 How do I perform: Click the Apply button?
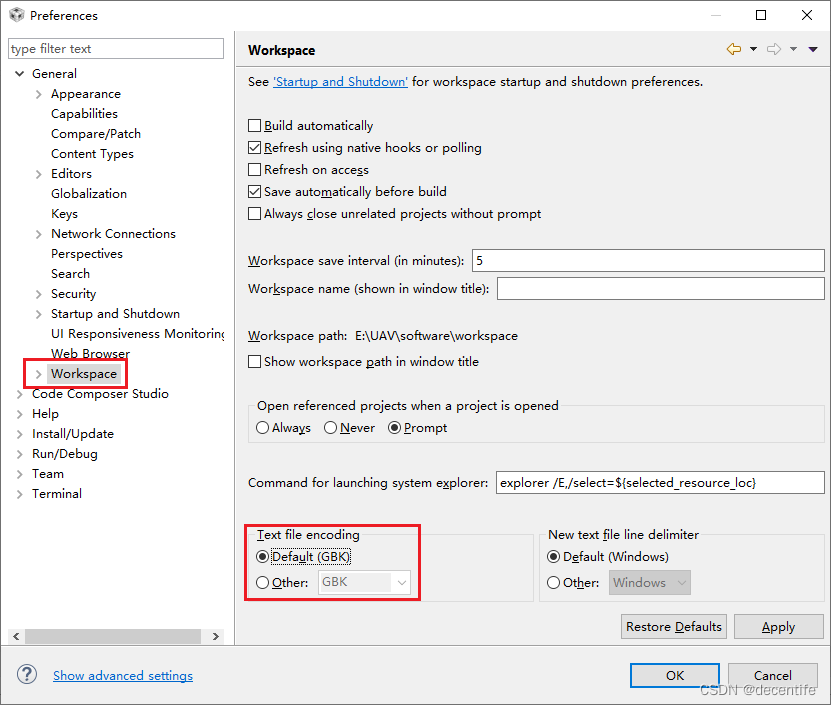tap(778, 626)
